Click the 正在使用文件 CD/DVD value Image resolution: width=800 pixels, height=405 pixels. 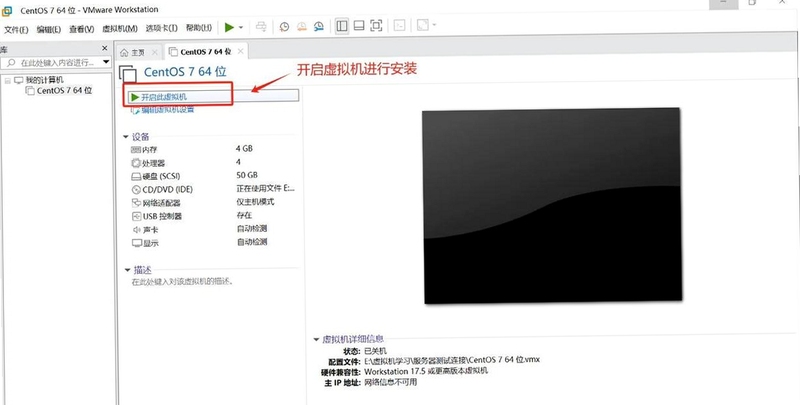point(265,188)
